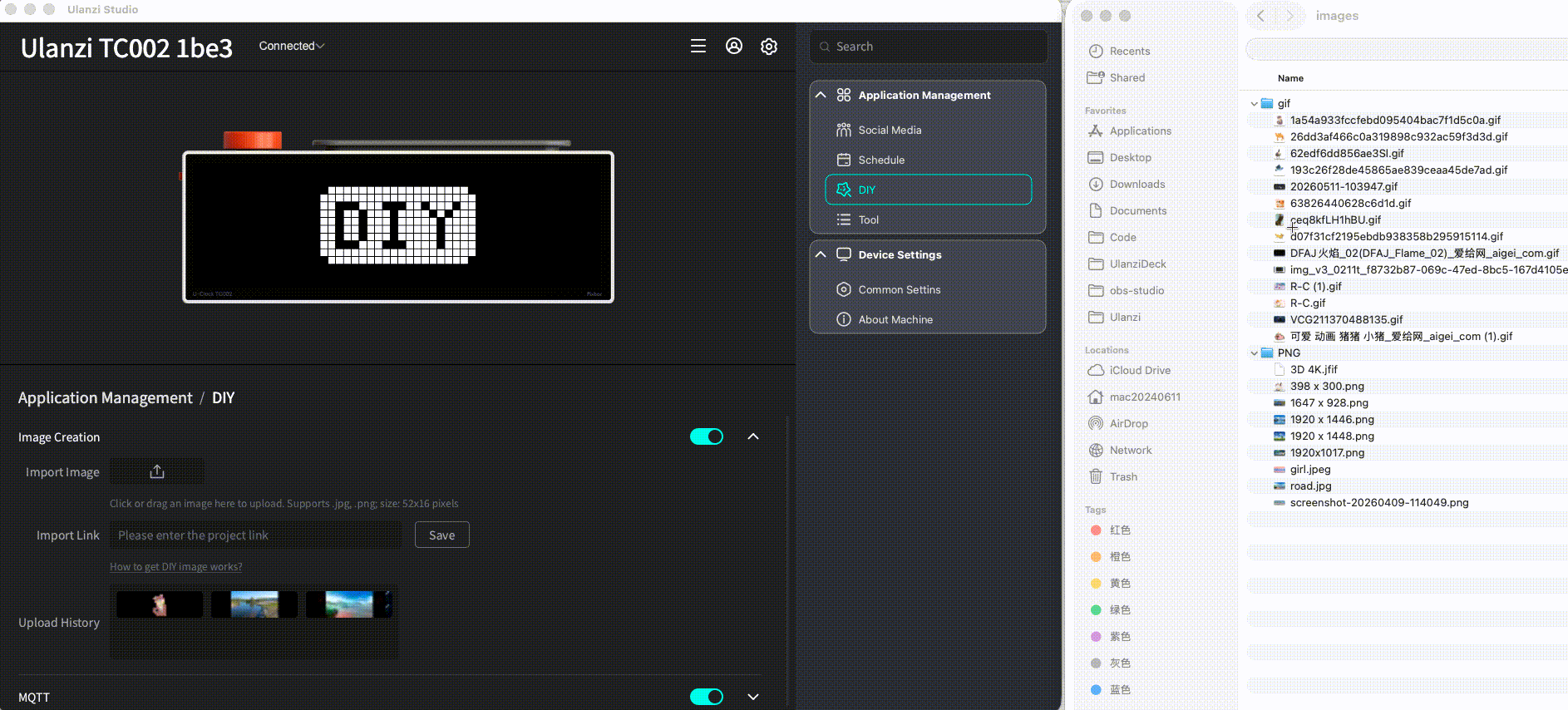Screen dimensions: 1568x710
Task: Click the Import Image upload icon
Action: [157, 472]
